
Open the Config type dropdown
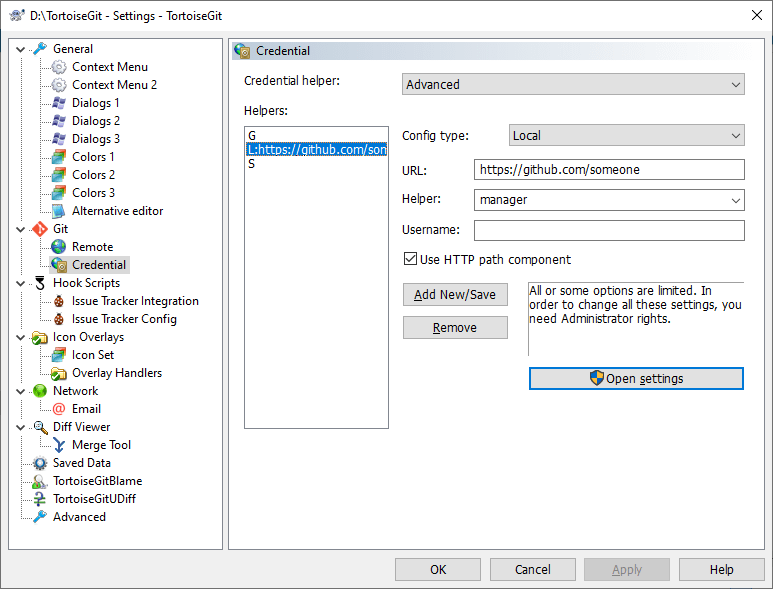pos(626,135)
